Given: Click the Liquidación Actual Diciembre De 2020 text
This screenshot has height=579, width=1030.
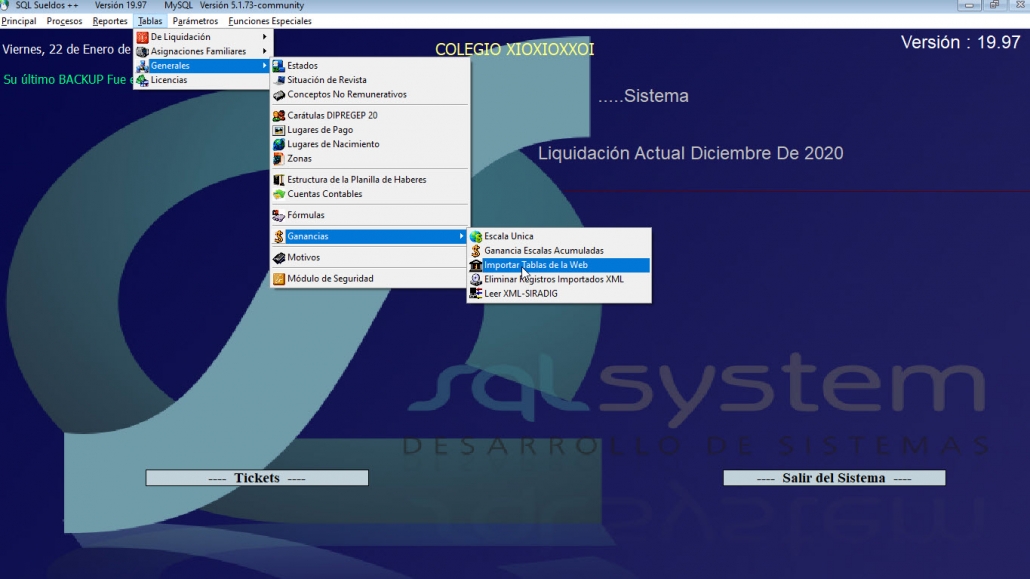Looking at the screenshot, I should pyautogui.click(x=690, y=153).
